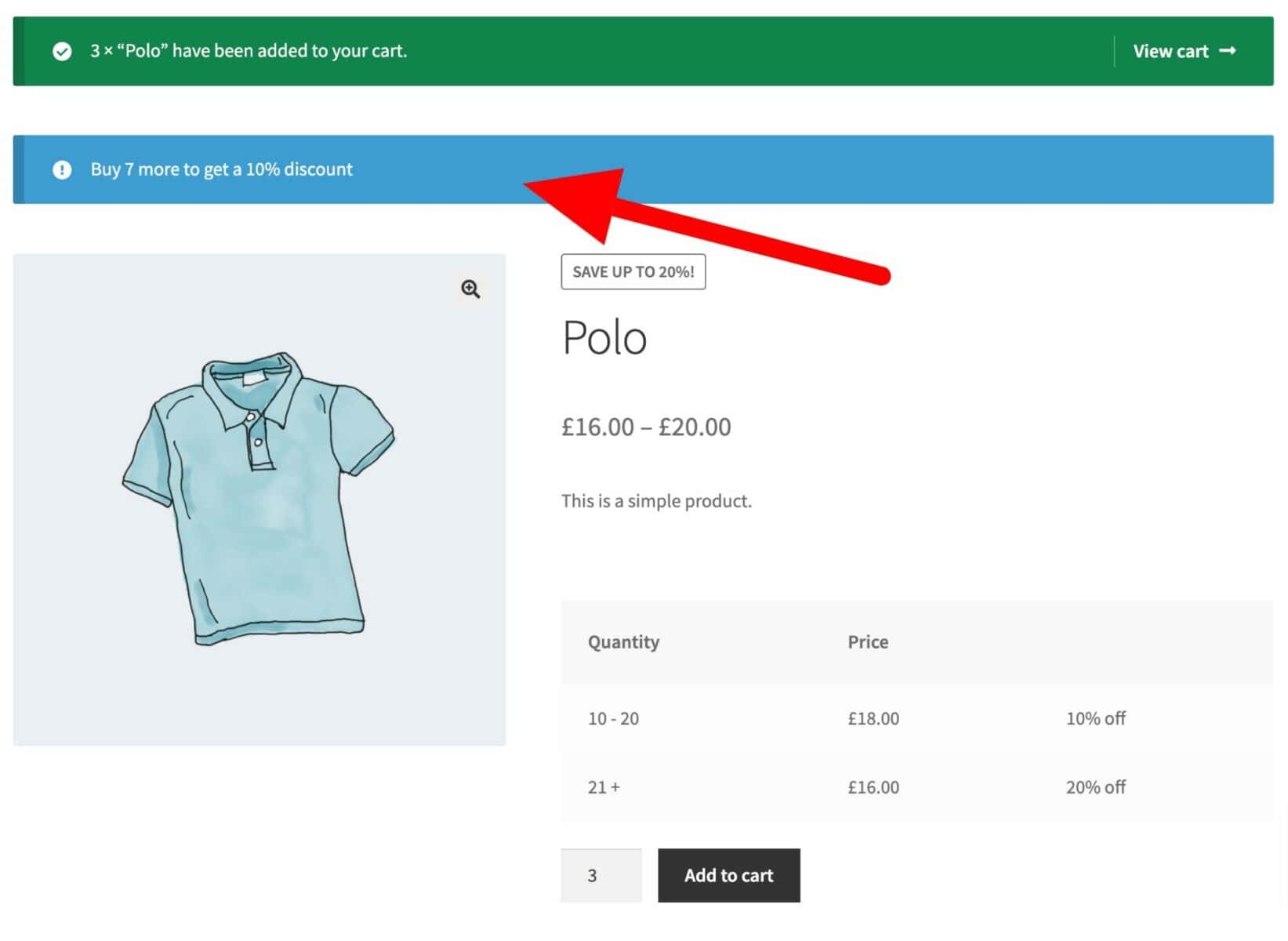Open the View cart link
This screenshot has height=941, width=1288.
pyautogui.click(x=1185, y=52)
